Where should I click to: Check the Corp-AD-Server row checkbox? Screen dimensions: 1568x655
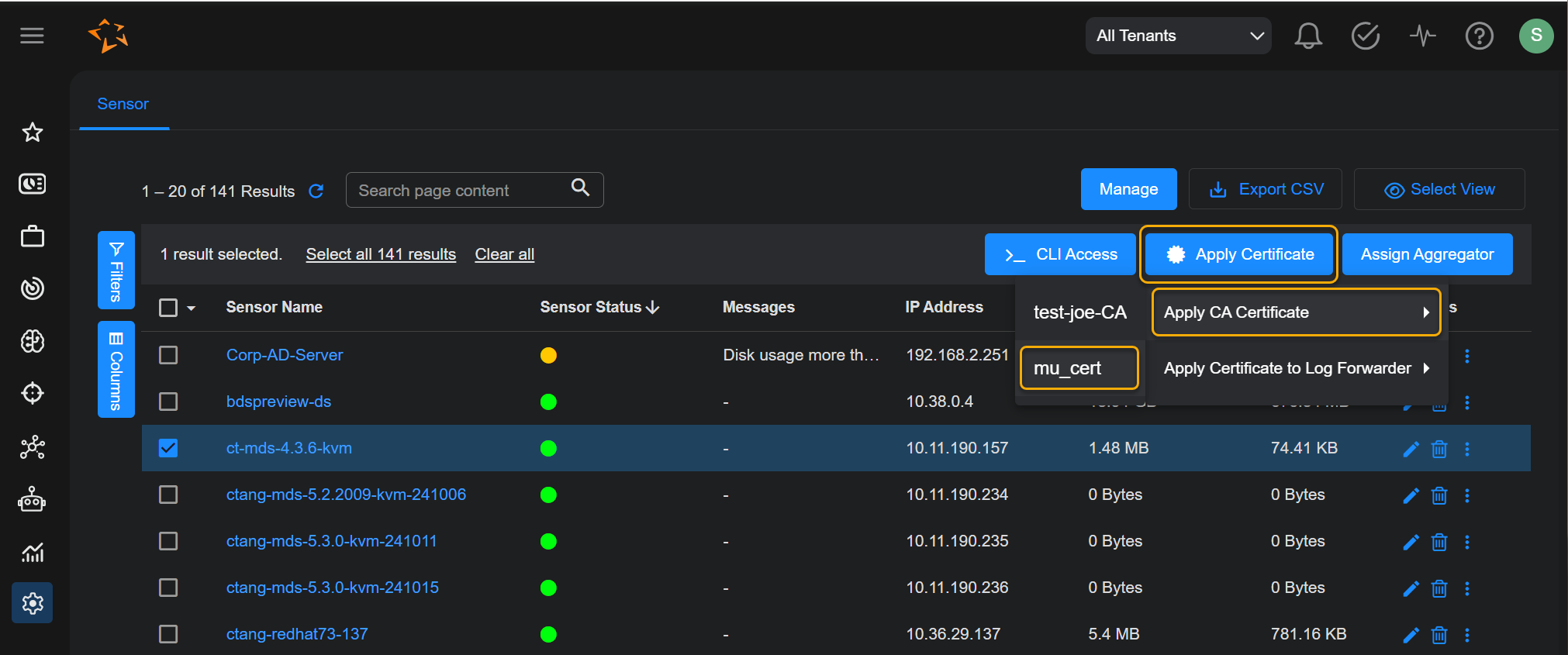pyautogui.click(x=168, y=355)
